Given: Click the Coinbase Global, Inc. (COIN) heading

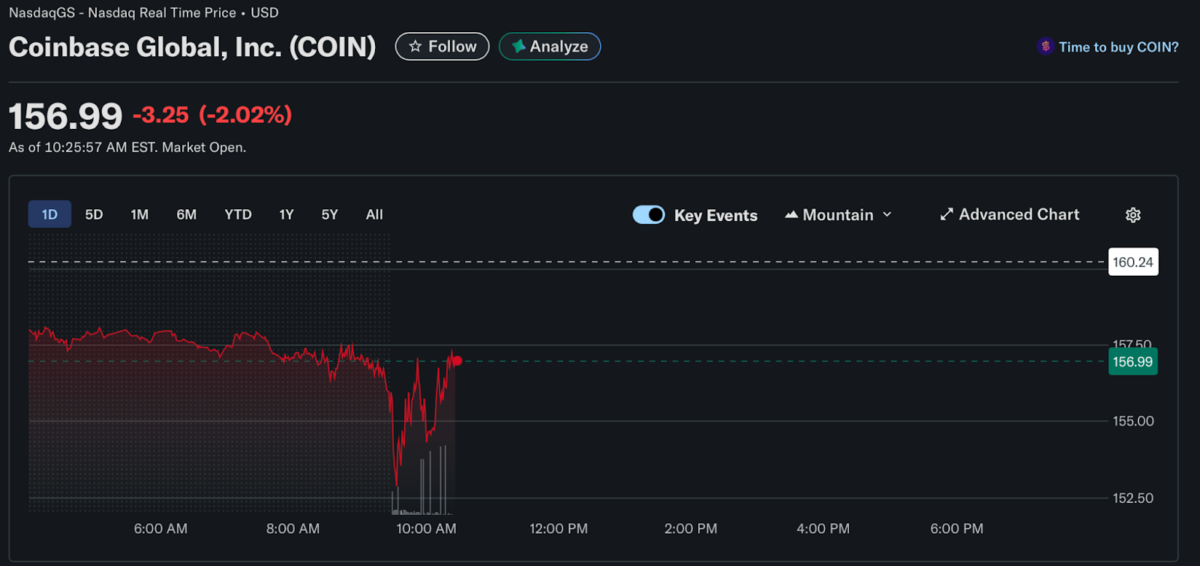Looking at the screenshot, I should 193,47.
